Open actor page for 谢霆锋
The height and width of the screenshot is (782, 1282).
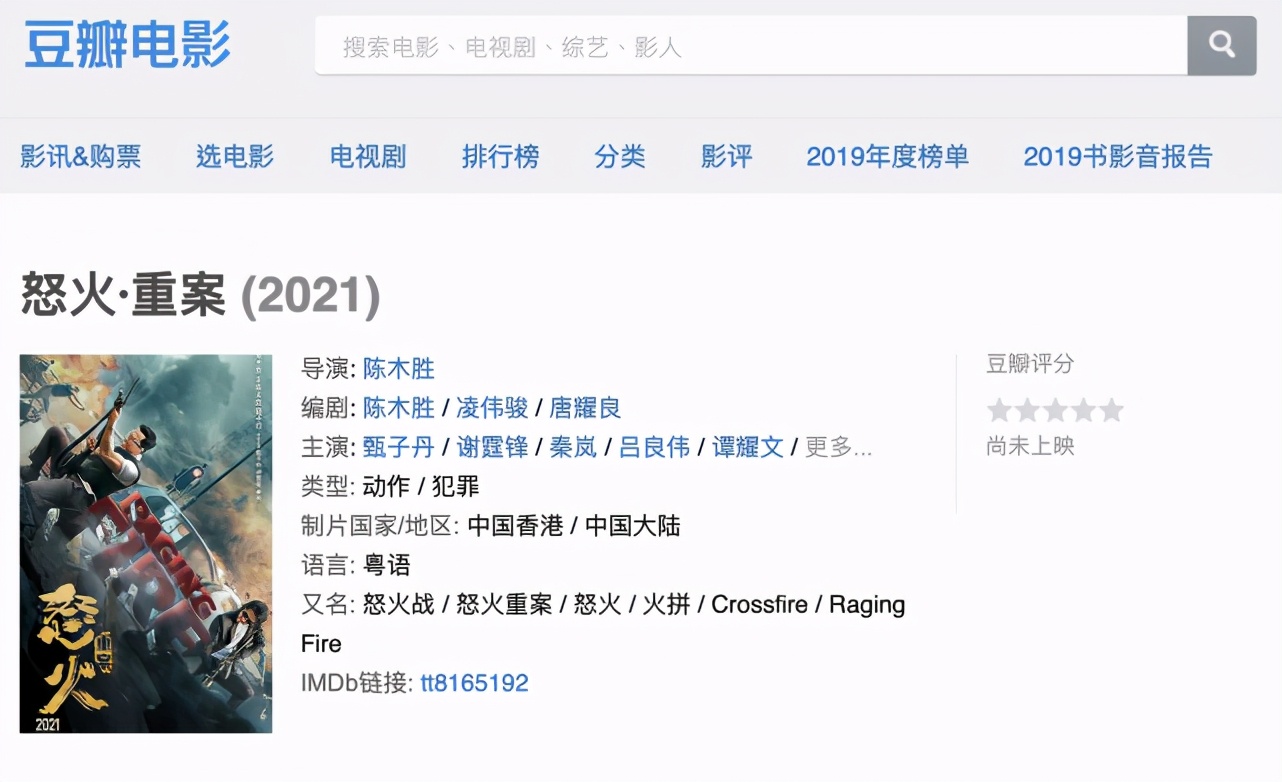pyautogui.click(x=491, y=448)
